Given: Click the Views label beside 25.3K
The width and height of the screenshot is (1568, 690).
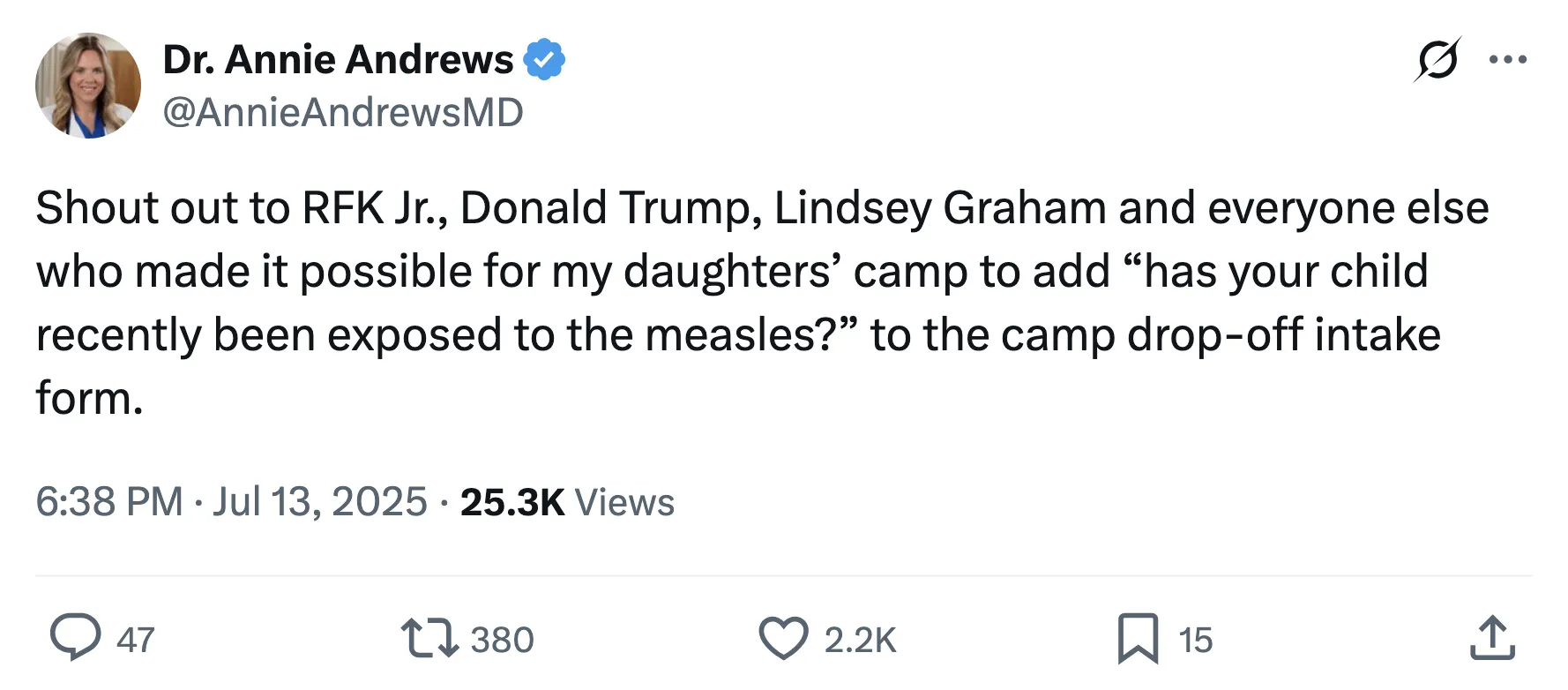Looking at the screenshot, I should 624,502.
